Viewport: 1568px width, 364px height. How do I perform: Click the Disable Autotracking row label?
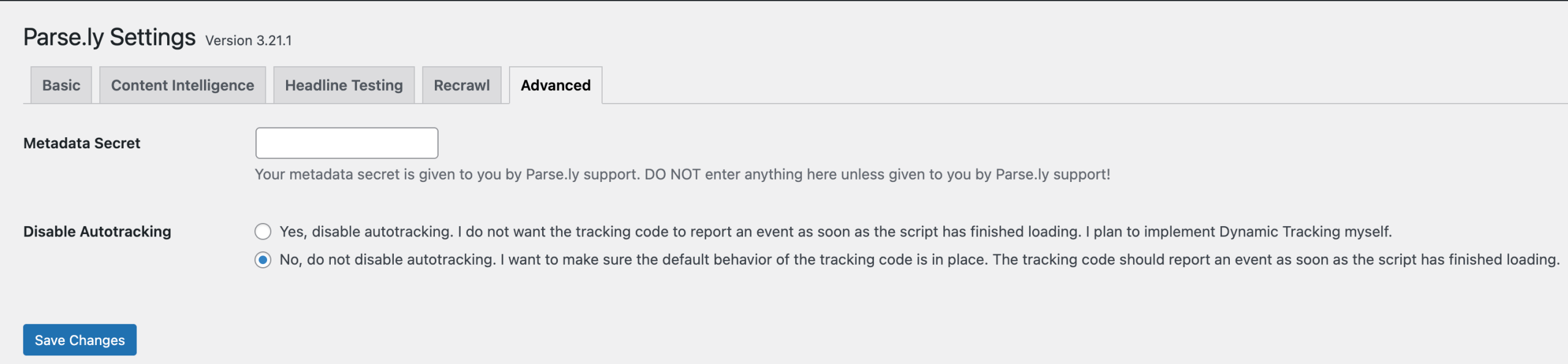click(97, 232)
